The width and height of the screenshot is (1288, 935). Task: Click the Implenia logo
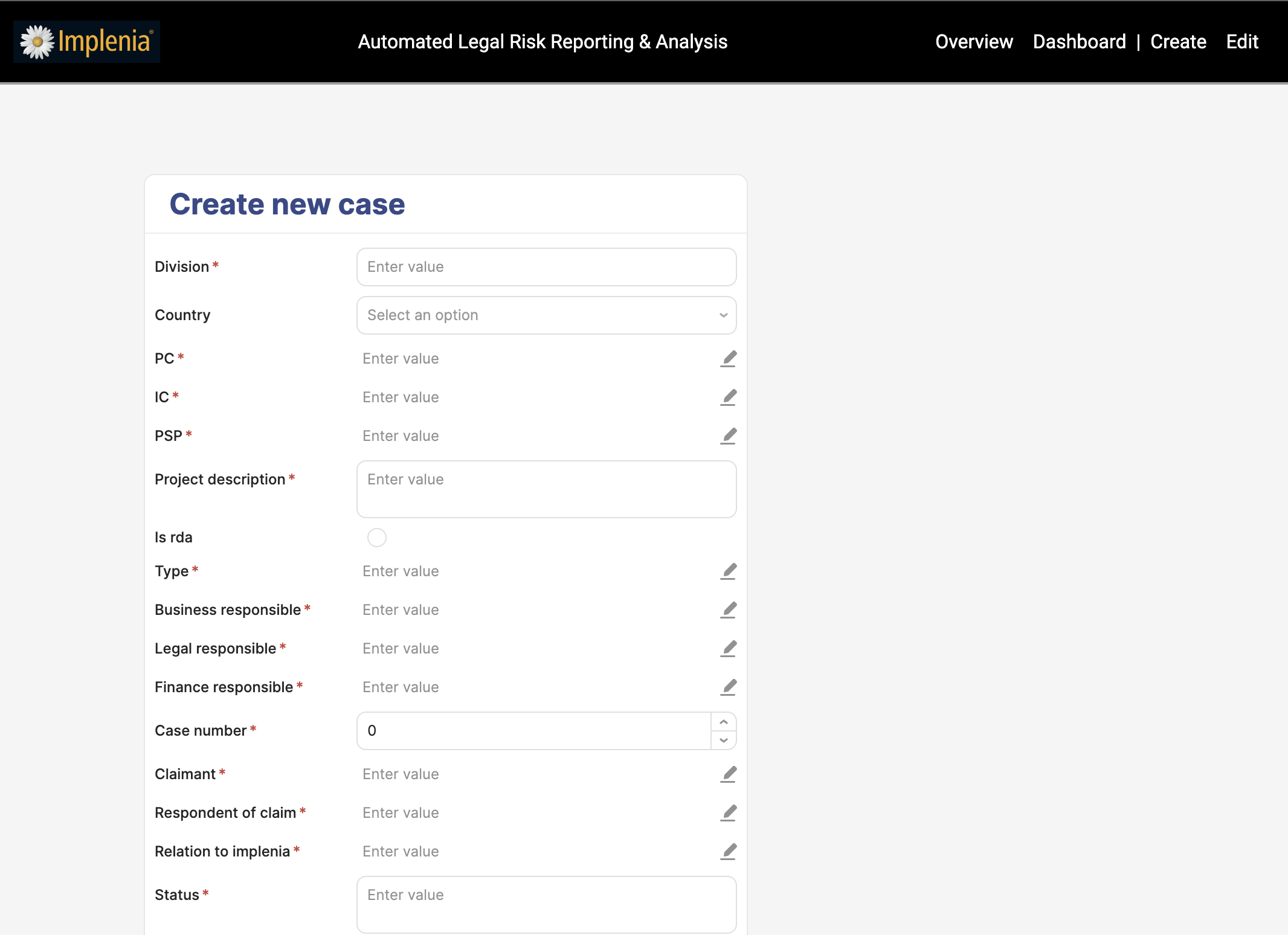pyautogui.click(x=86, y=42)
